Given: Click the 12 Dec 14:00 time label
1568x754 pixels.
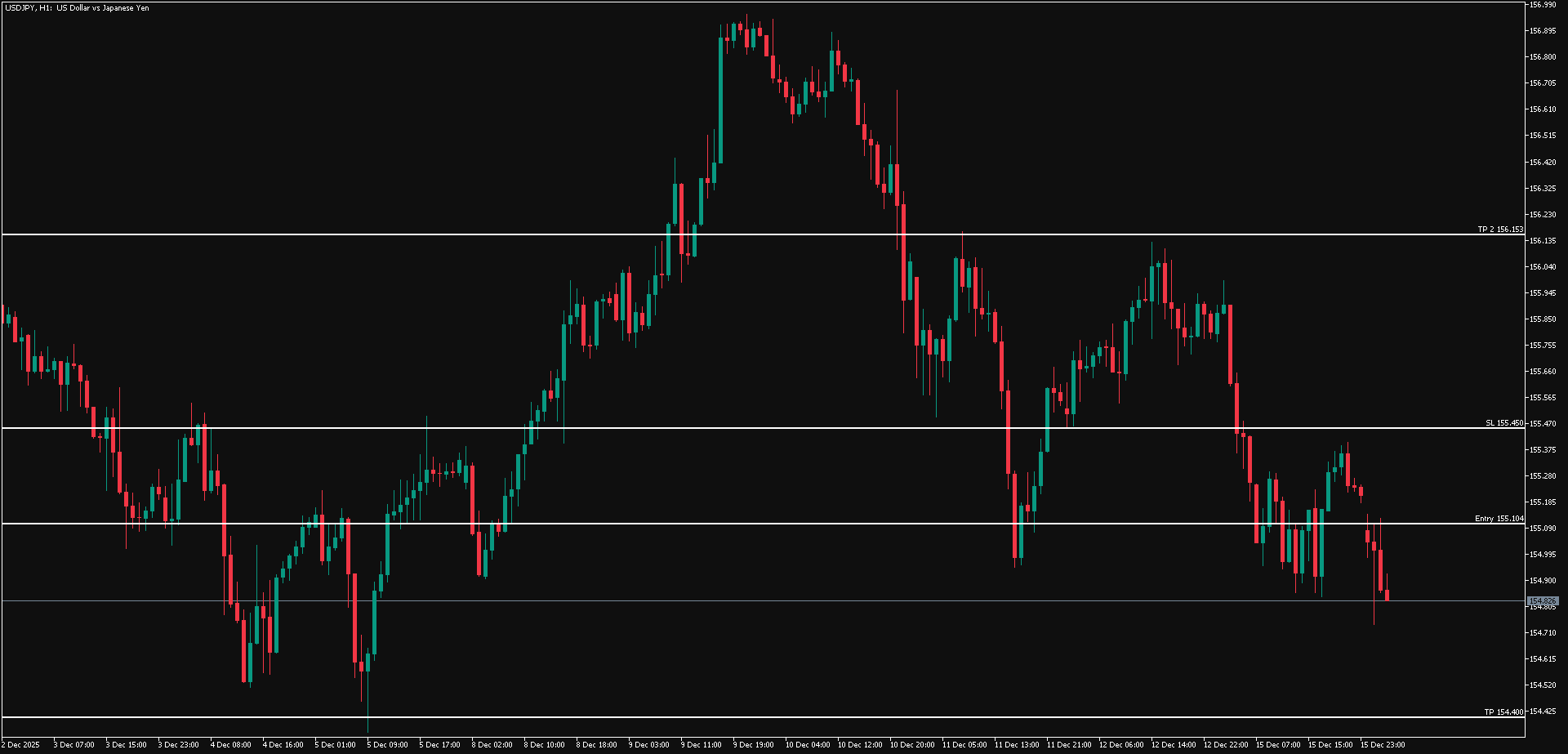Looking at the screenshot, I should point(1173,745).
